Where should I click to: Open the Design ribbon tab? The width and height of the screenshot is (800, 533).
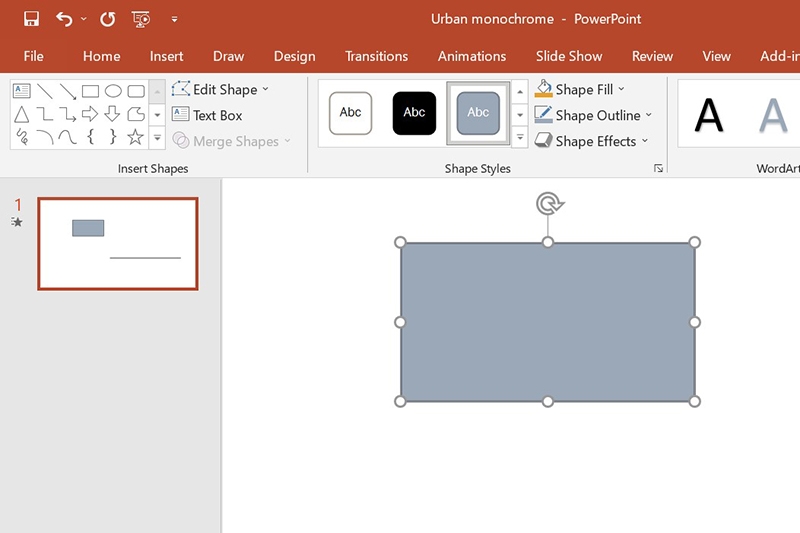[x=294, y=56]
